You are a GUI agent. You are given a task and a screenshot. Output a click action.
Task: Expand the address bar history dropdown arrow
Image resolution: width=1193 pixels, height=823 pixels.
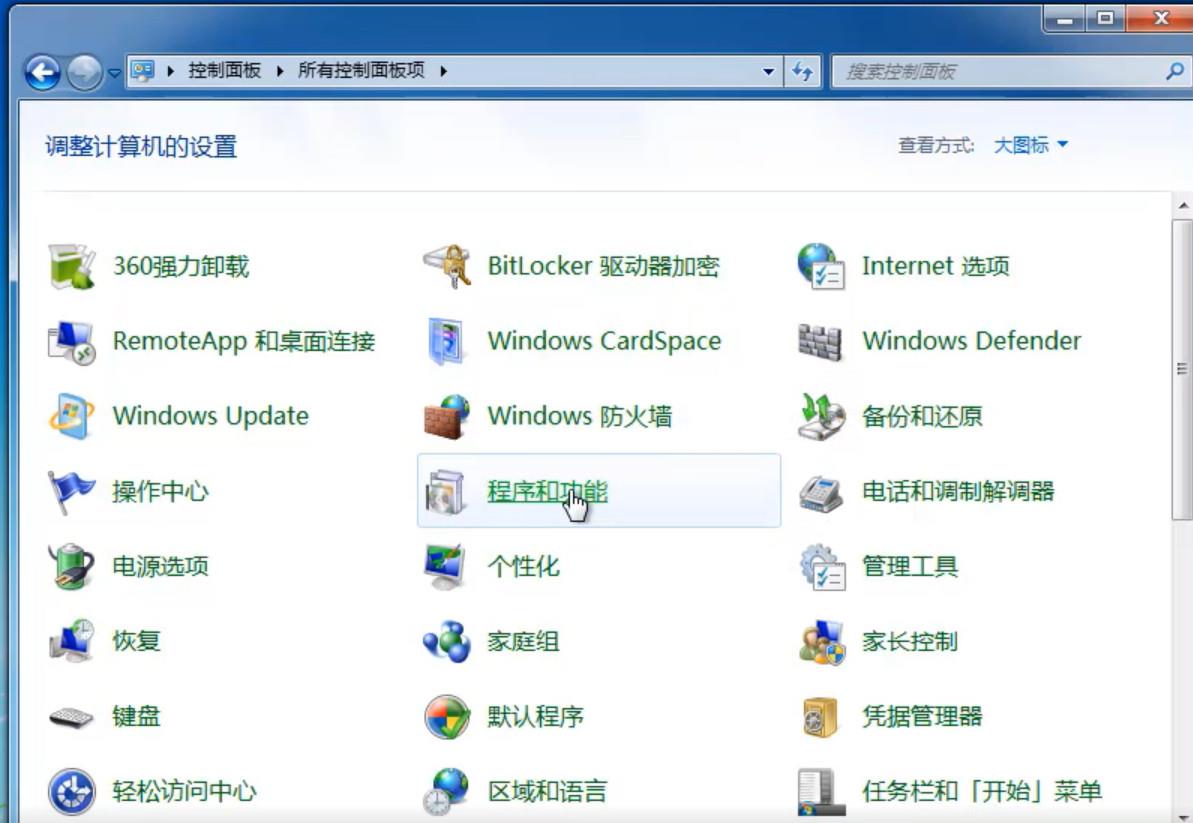[x=768, y=71]
